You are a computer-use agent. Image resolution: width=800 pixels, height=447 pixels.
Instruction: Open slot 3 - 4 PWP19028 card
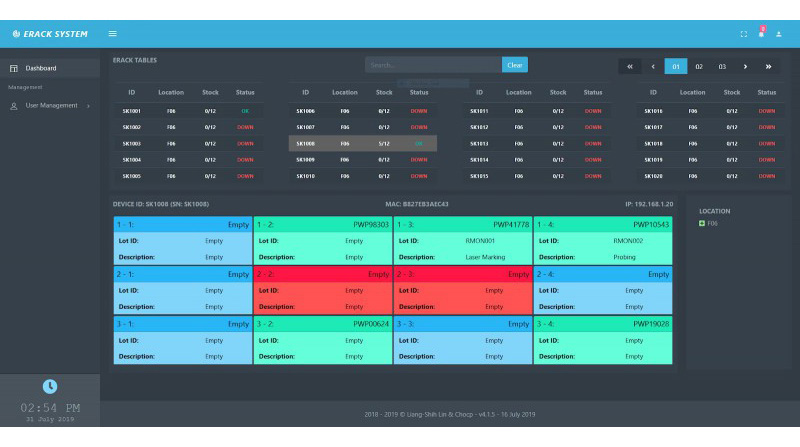tap(603, 340)
